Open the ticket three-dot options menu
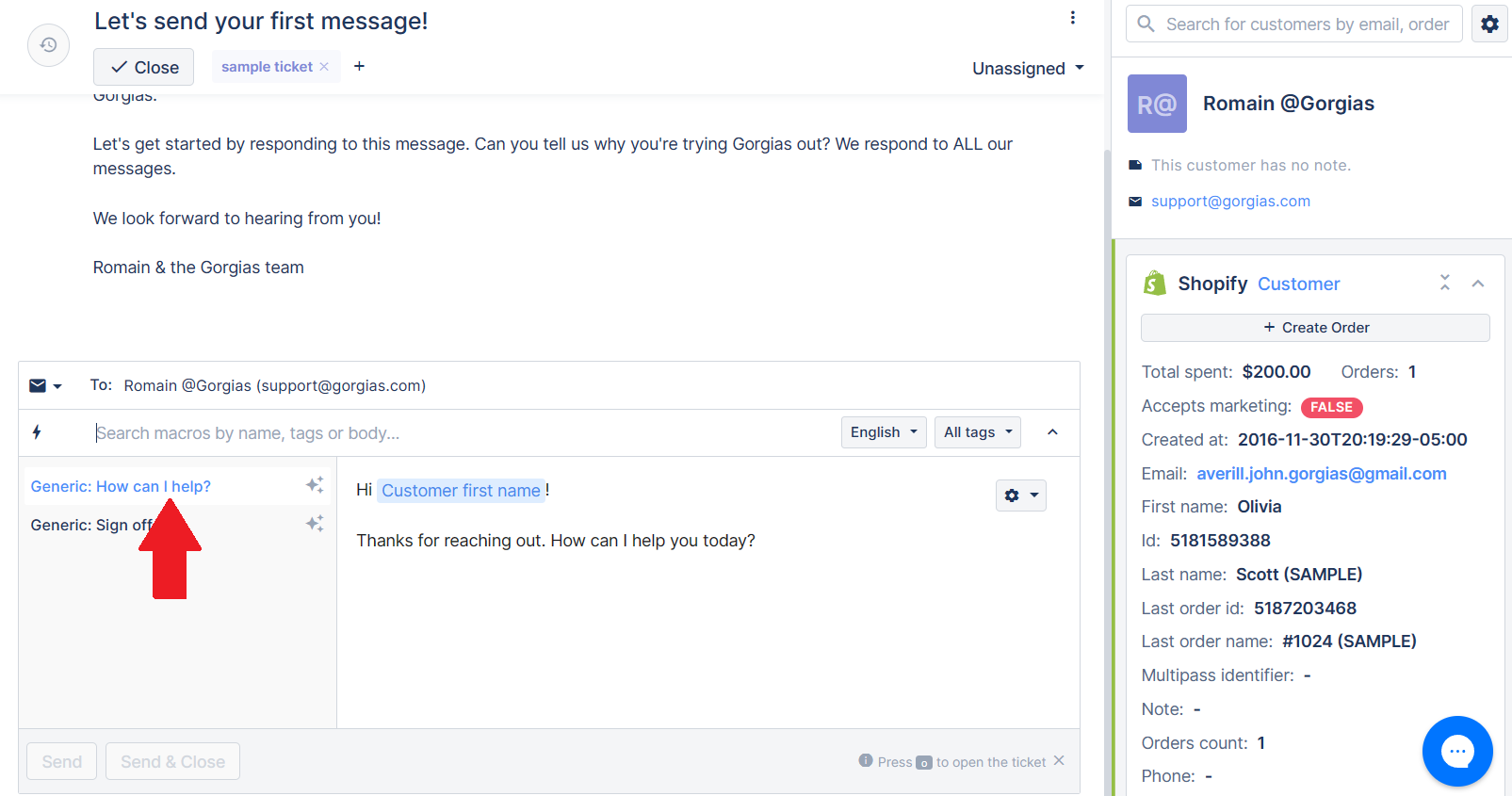This screenshot has height=796, width=1512. (1072, 18)
